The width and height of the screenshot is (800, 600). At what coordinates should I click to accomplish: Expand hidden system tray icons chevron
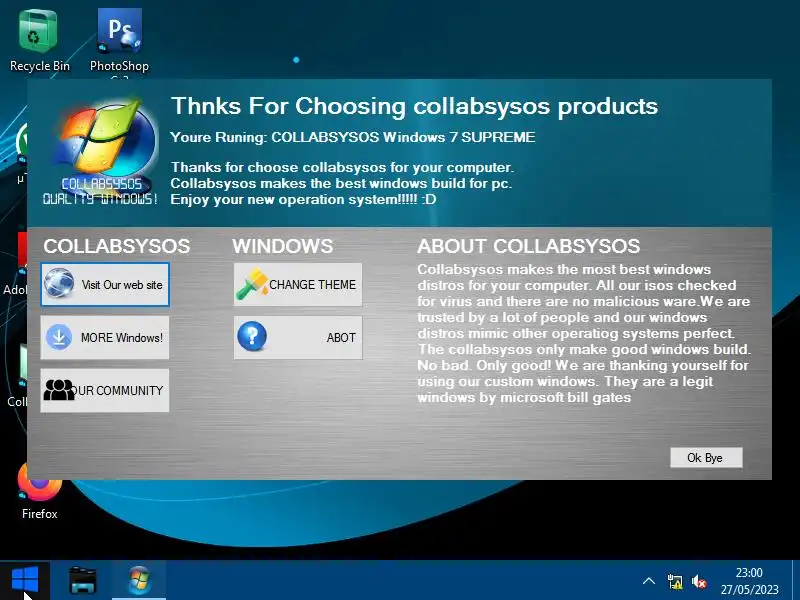coord(649,581)
